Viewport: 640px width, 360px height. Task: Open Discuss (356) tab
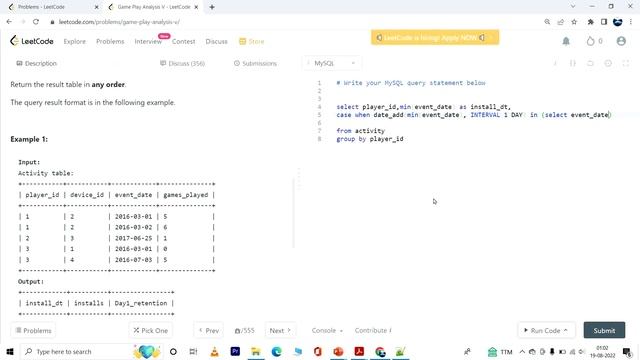182,63
